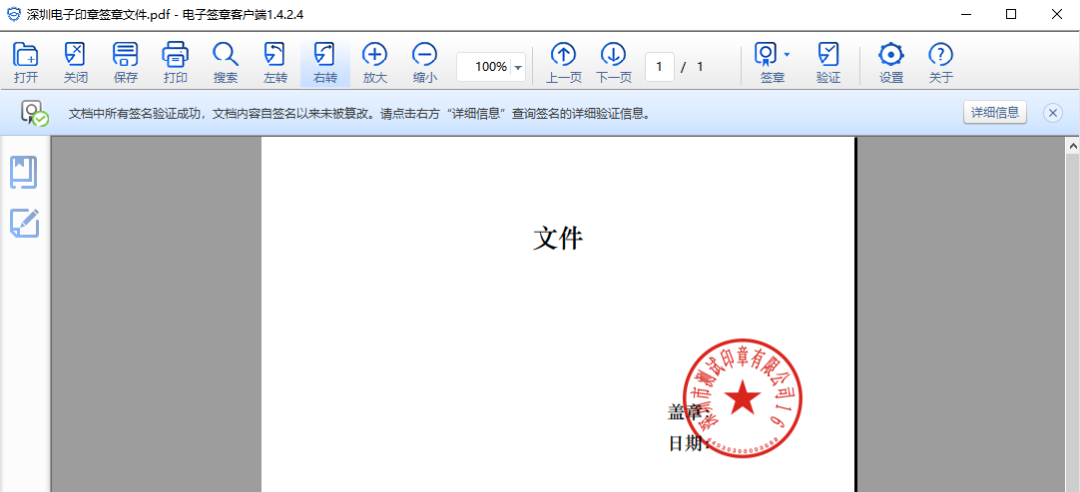The width and height of the screenshot is (1080, 492).
Task: Click the vertical scrollbar up arrow
Action: (x=1072, y=145)
